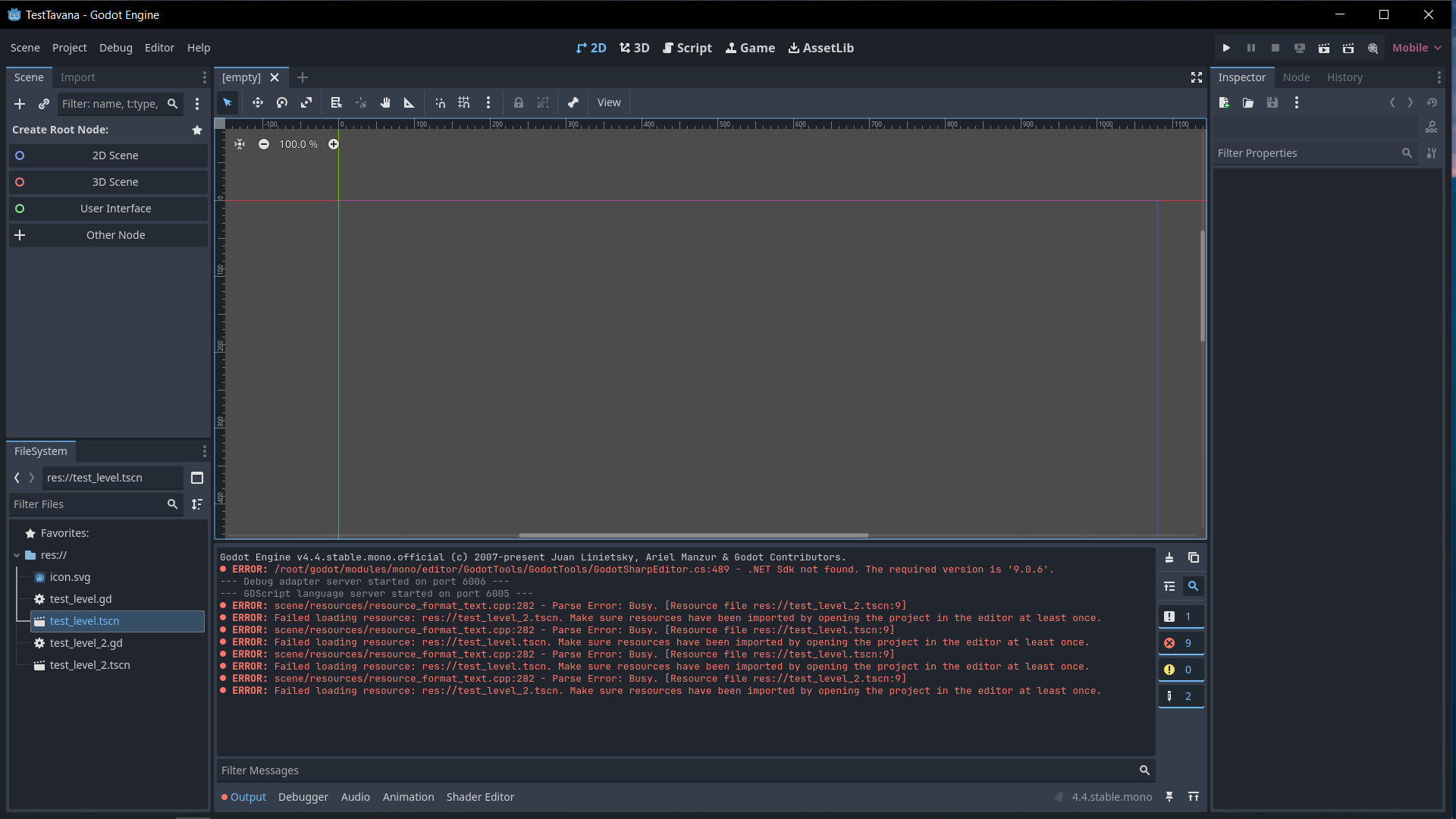Open the Shader Editor bottom panel
The height and width of the screenshot is (819, 1456).
coord(480,797)
